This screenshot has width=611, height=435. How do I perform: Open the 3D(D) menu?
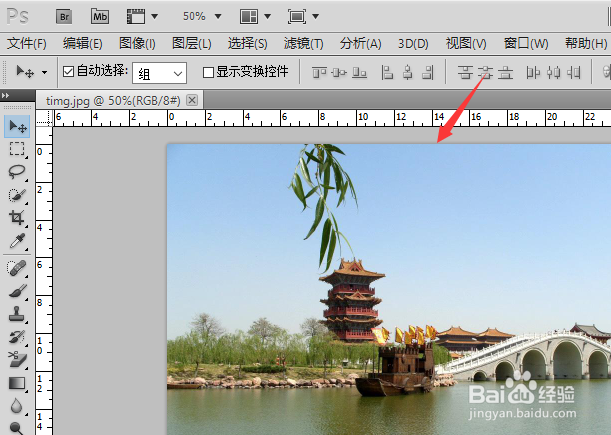(413, 43)
